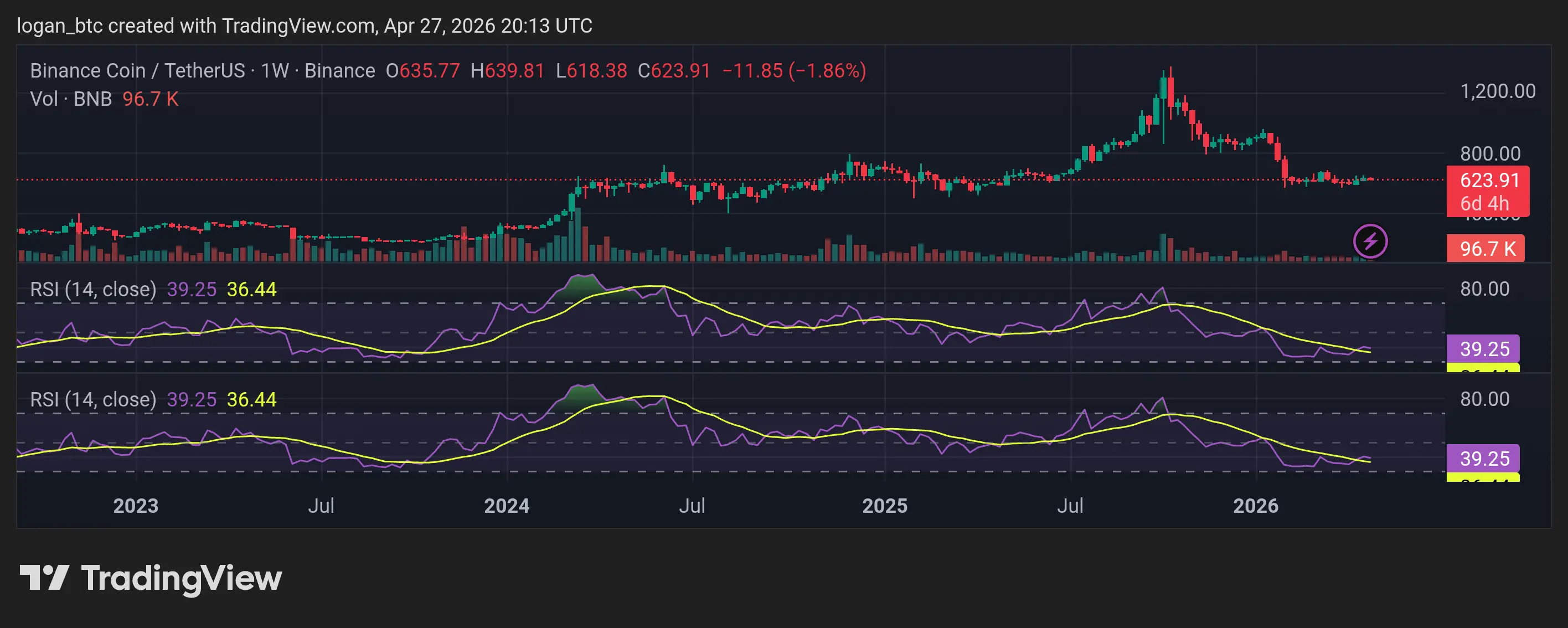Select the Binance Coin / TetherUS symbol title
Viewport: 1568px width, 628px height.
coord(137,71)
